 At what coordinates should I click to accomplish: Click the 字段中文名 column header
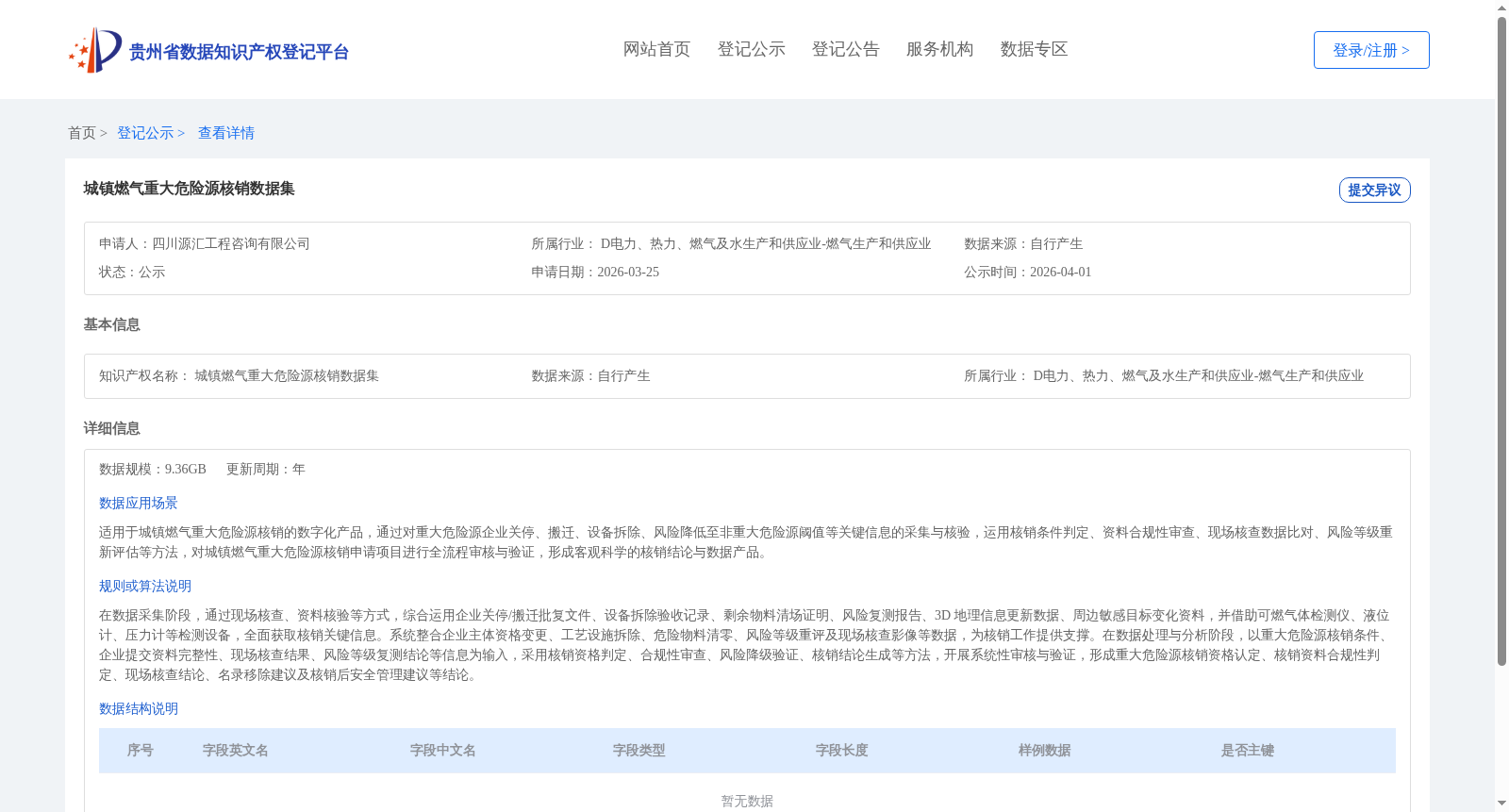pyautogui.click(x=443, y=751)
